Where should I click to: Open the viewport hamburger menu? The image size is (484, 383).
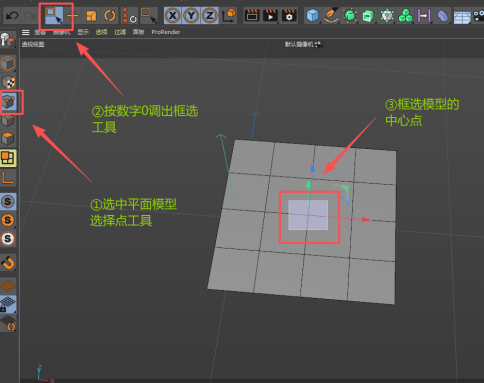pyautogui.click(x=26, y=32)
